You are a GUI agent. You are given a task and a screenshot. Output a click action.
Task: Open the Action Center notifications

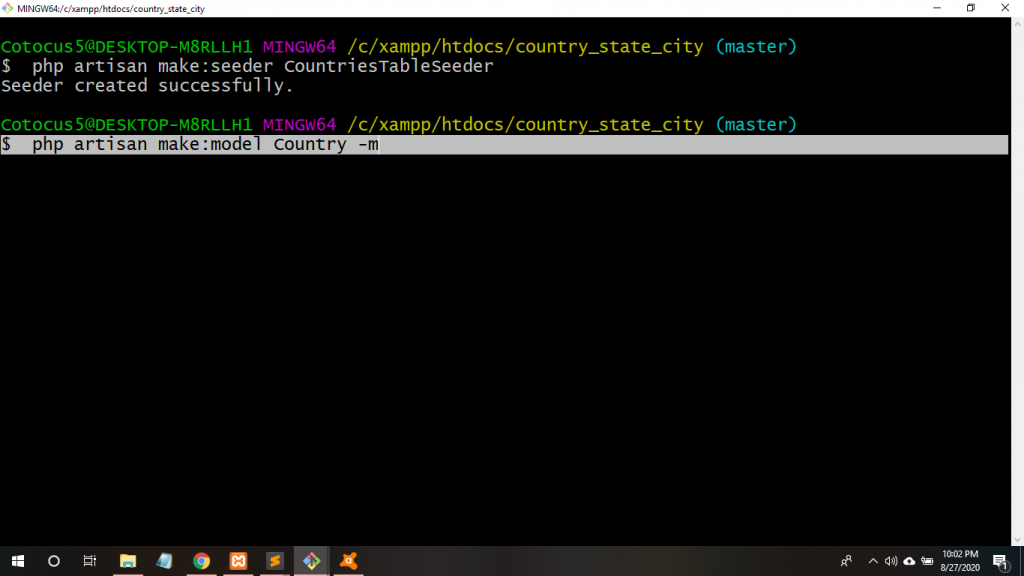[x=1000, y=561]
